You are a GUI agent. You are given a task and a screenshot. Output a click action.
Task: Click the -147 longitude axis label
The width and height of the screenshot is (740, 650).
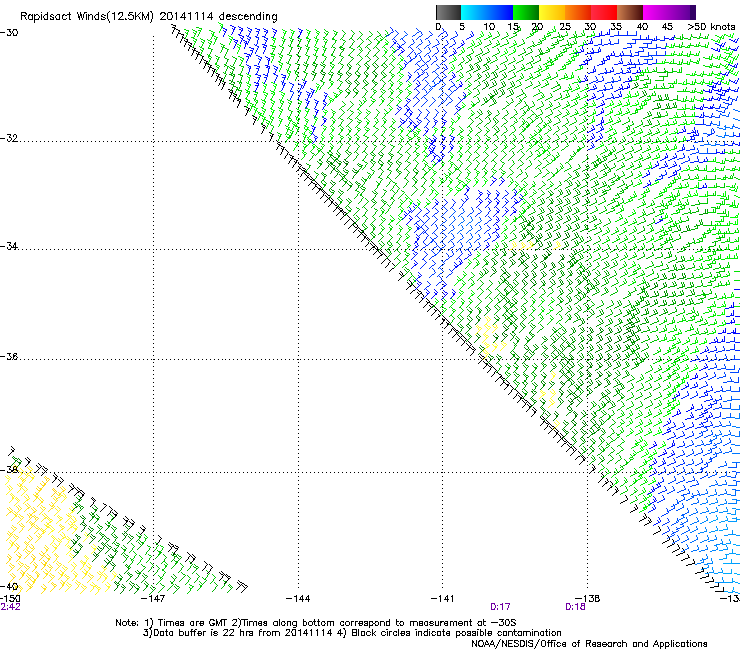(153, 599)
